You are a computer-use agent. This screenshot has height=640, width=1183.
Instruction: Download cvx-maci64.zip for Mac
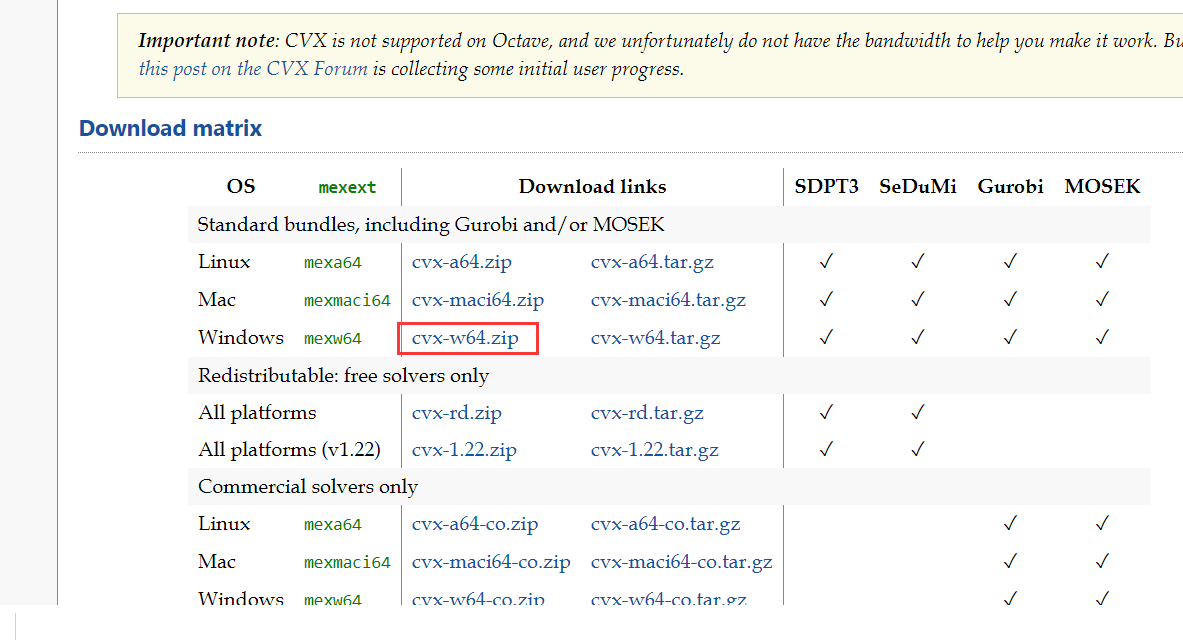click(478, 299)
